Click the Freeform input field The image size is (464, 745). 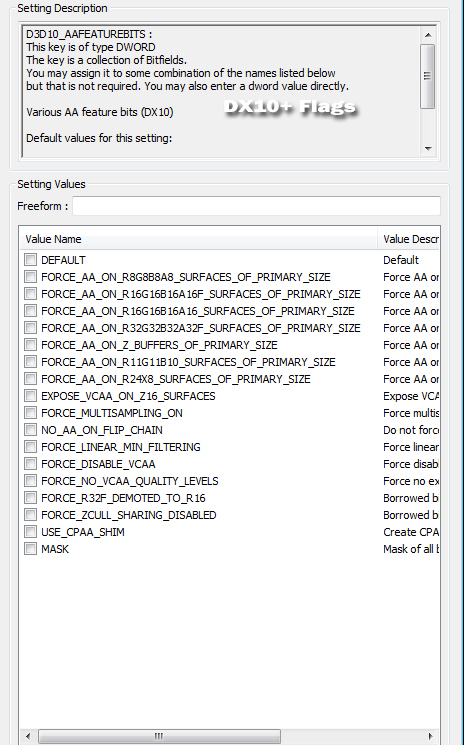[x=256, y=206]
